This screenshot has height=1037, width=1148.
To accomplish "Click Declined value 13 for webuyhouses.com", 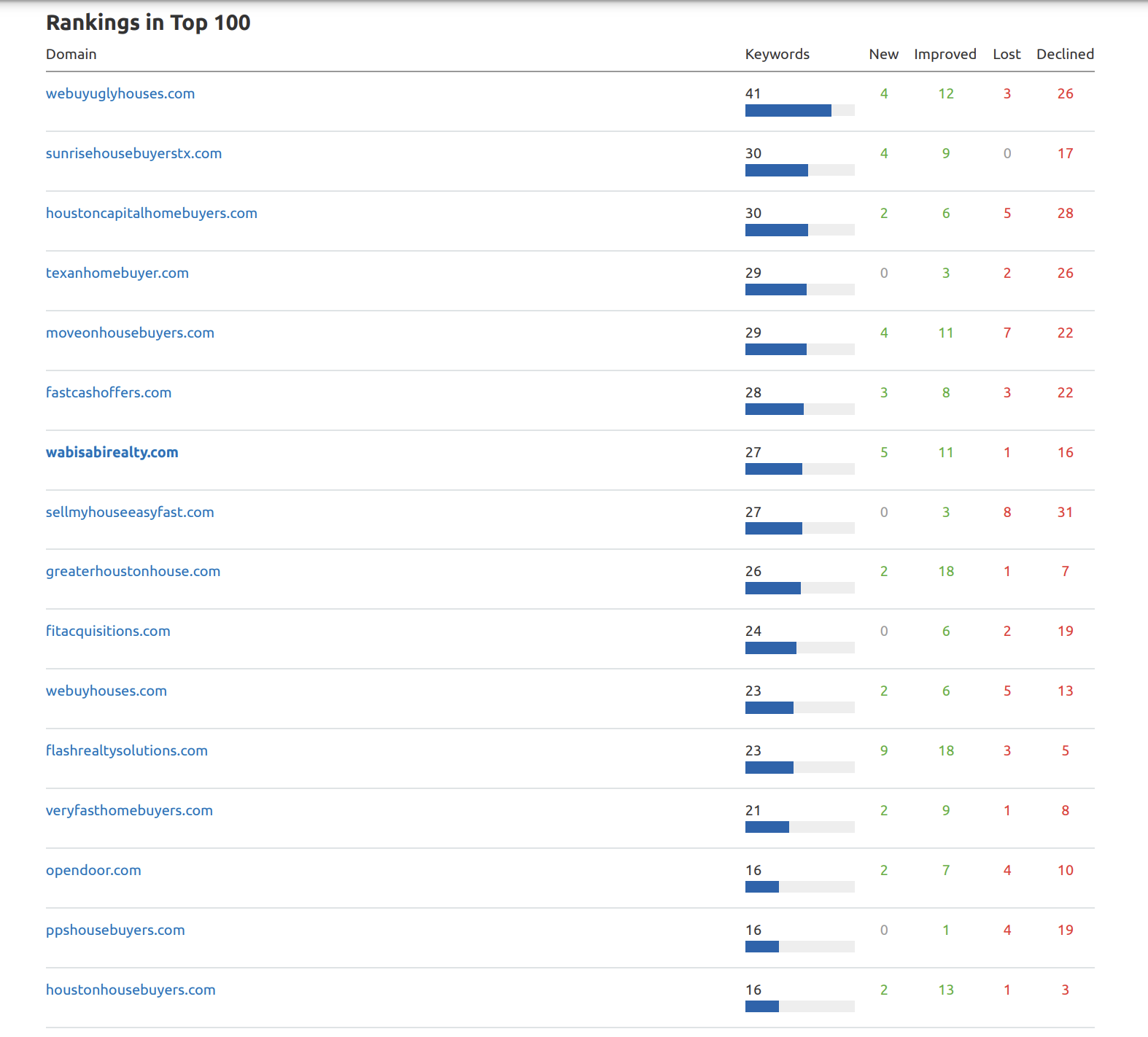I will [x=1066, y=691].
